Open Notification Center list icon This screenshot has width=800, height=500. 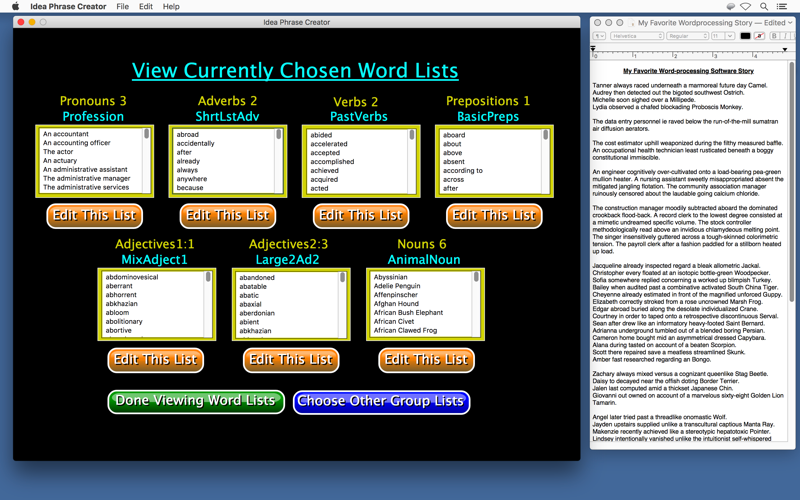pos(782,6)
